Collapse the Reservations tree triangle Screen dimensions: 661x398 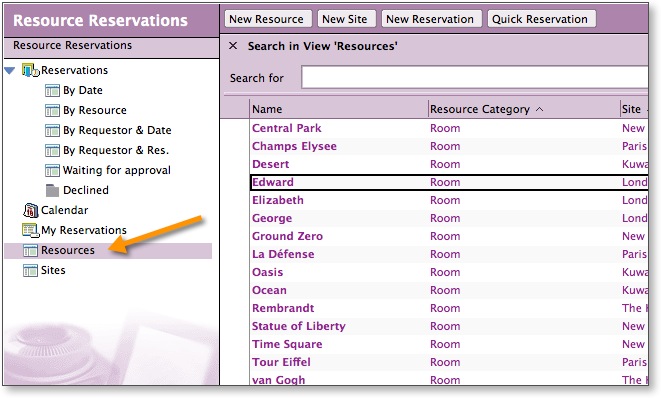[x=10, y=70]
